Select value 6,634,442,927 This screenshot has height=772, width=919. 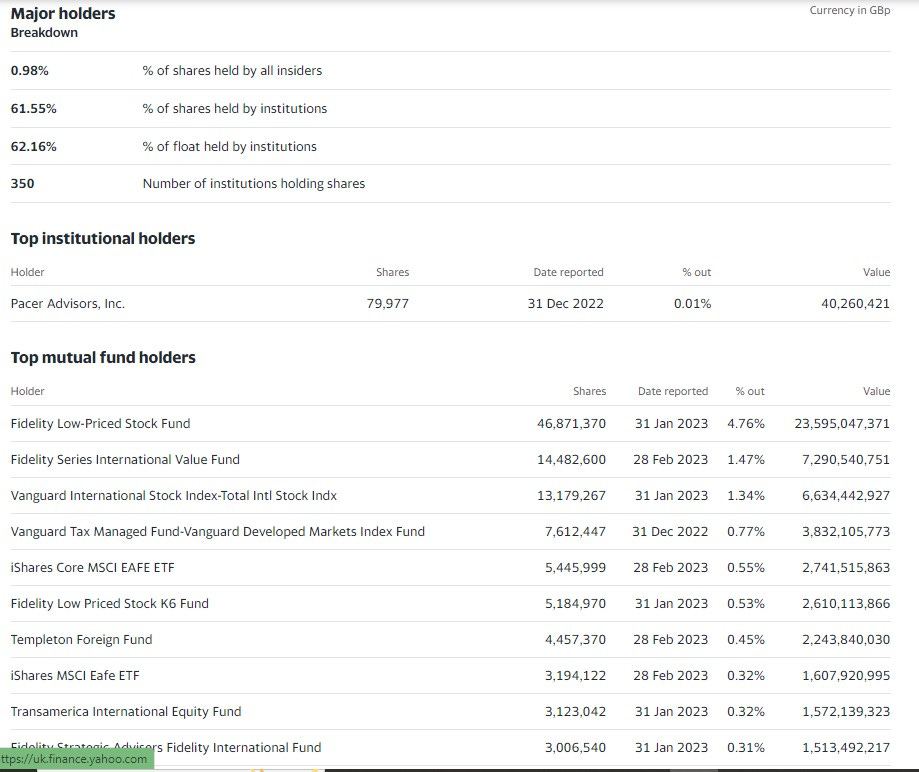pyautogui.click(x=846, y=496)
